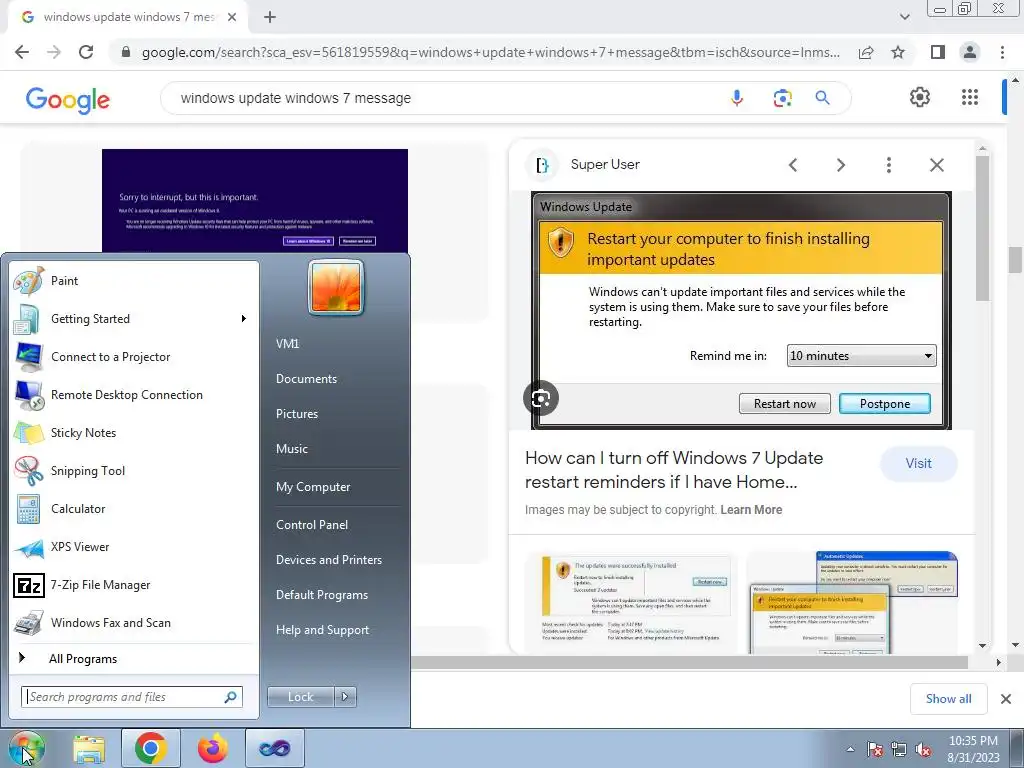Click the Windows Start orb
Image resolution: width=1024 pixels, height=768 pixels.
25,748
